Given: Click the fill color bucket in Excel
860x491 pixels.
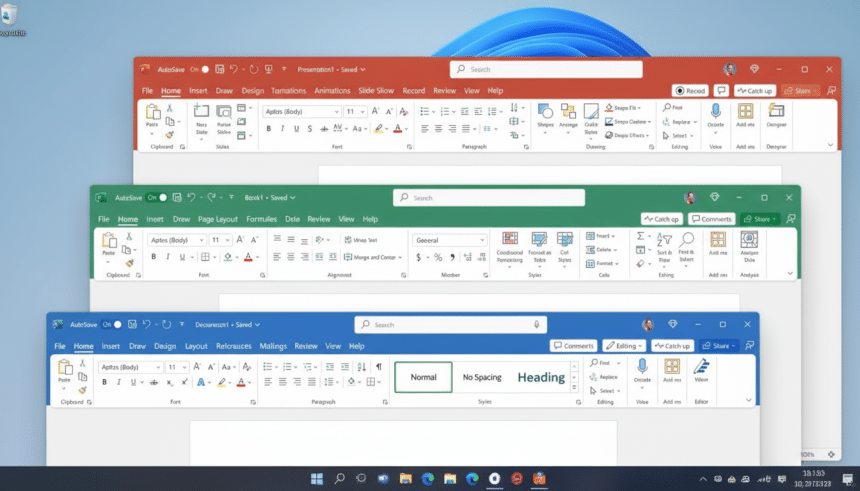Looking at the screenshot, I should [228, 256].
